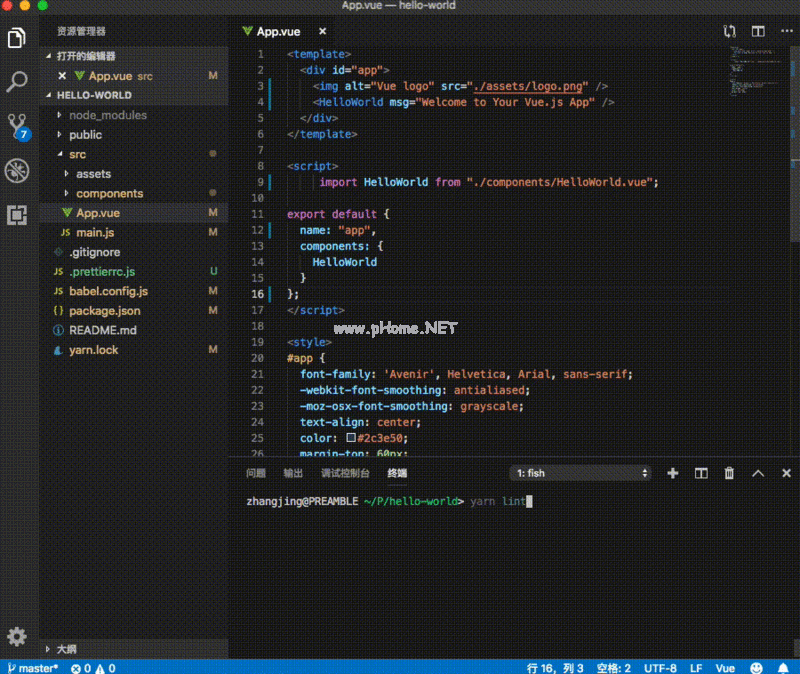Click the HelloWorld import line
This screenshot has height=674, width=800.
click(x=488, y=182)
